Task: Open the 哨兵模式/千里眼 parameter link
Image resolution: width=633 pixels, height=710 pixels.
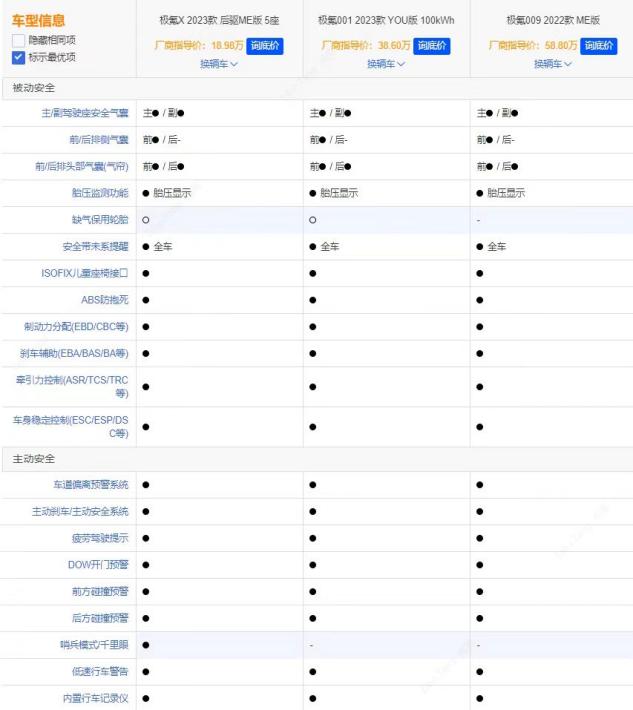Action: click(94, 645)
